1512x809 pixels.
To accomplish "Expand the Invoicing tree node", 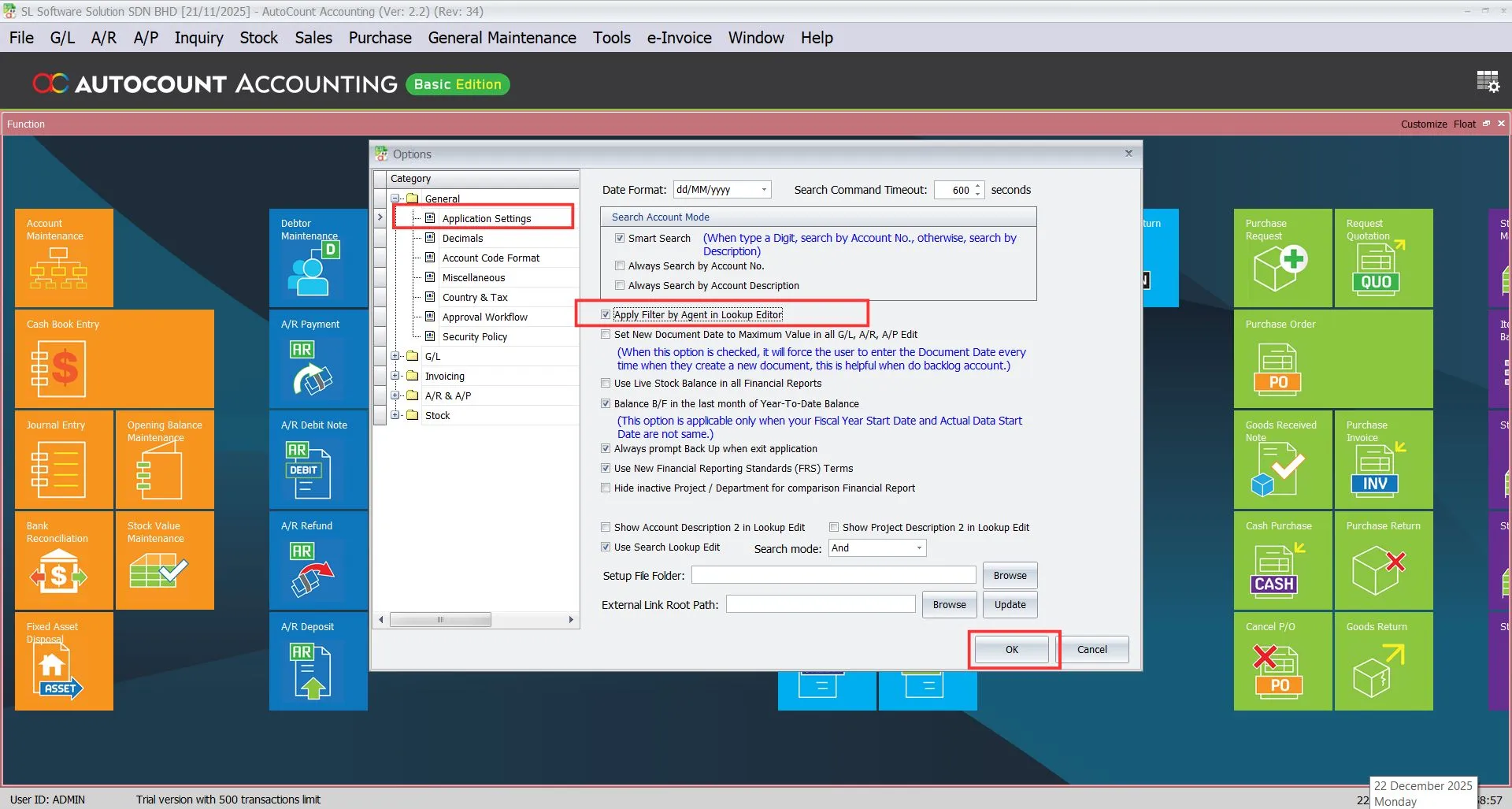I will (x=395, y=376).
